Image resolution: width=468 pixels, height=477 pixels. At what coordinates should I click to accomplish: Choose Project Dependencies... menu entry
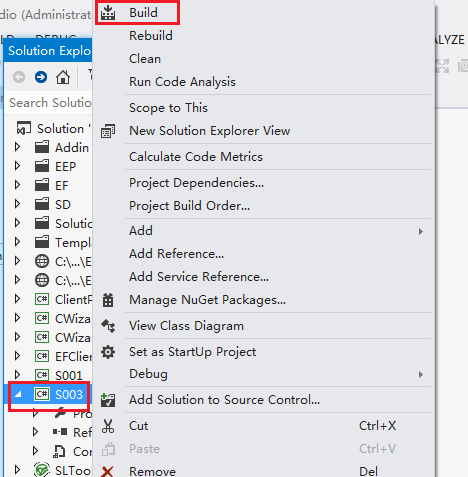pos(196,183)
